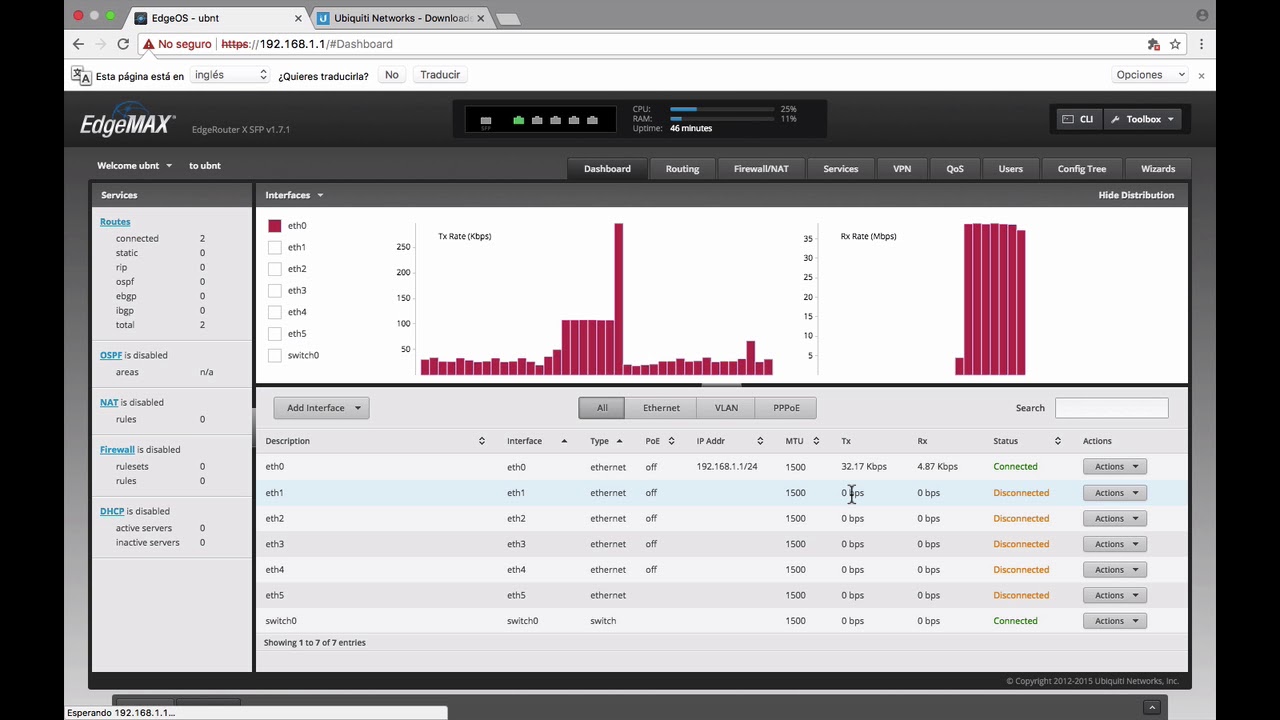The image size is (1280, 720).
Task: Open Chrome three-dot menu
Action: [x=1201, y=44]
